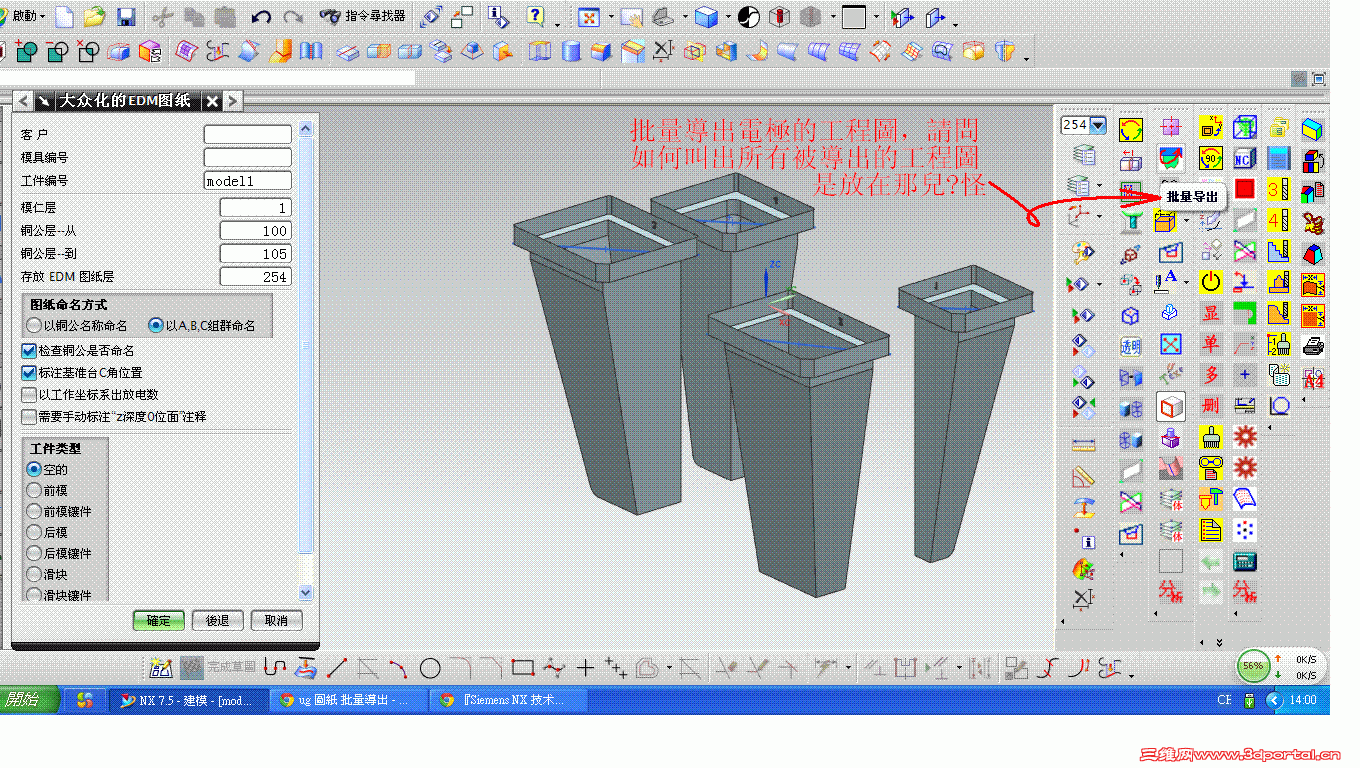Click the 模具编号 input field
Image resolution: width=1360 pixels, height=768 pixels.
point(248,157)
